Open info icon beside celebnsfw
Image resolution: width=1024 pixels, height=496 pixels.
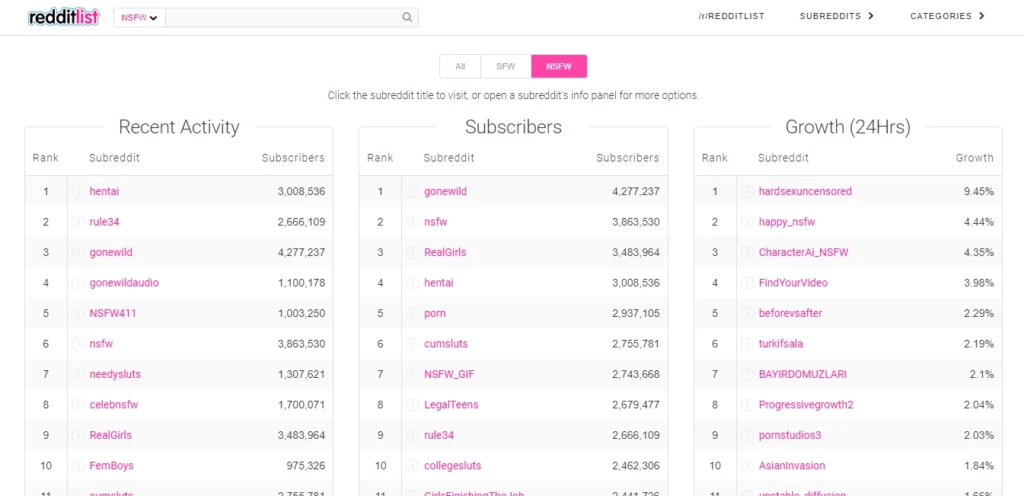(78, 405)
